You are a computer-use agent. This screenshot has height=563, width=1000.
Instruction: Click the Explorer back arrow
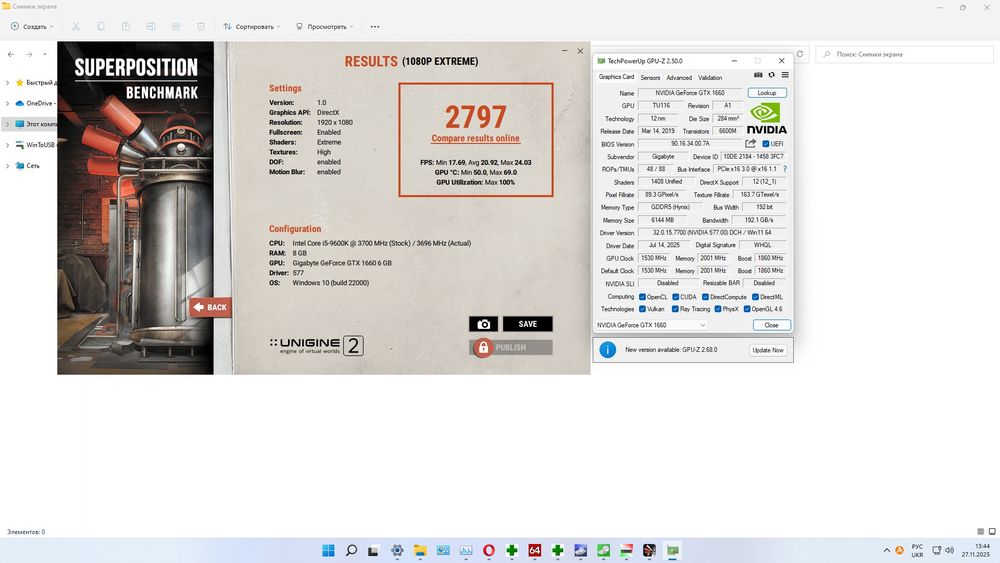click(11, 55)
